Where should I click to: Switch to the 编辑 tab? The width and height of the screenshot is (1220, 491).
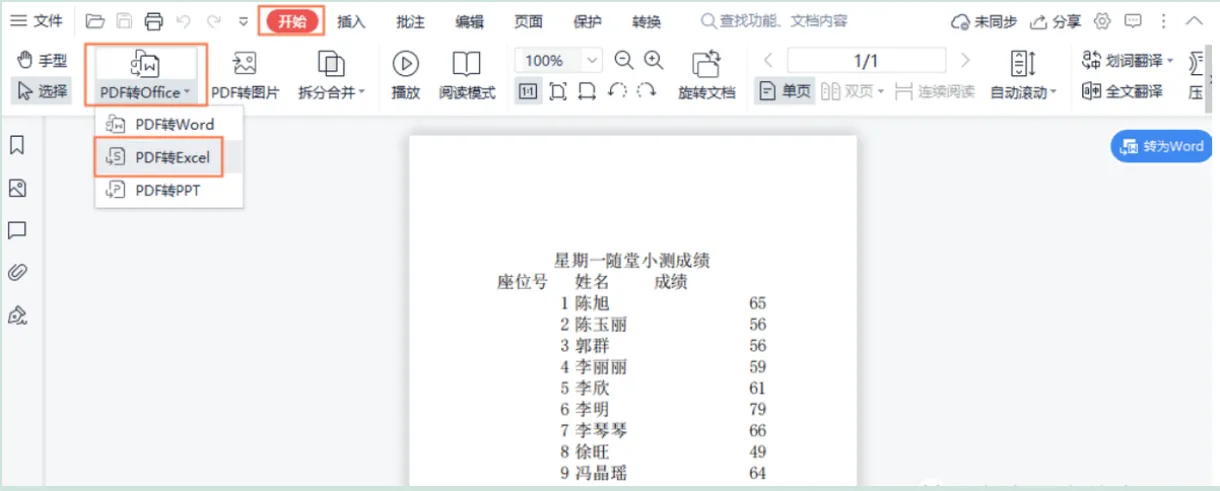[x=469, y=22]
